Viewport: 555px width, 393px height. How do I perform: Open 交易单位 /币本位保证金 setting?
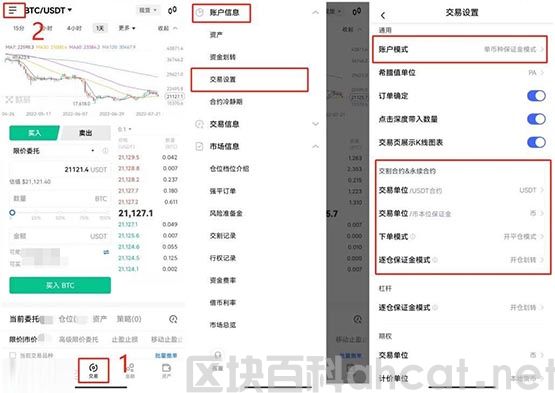(x=462, y=213)
